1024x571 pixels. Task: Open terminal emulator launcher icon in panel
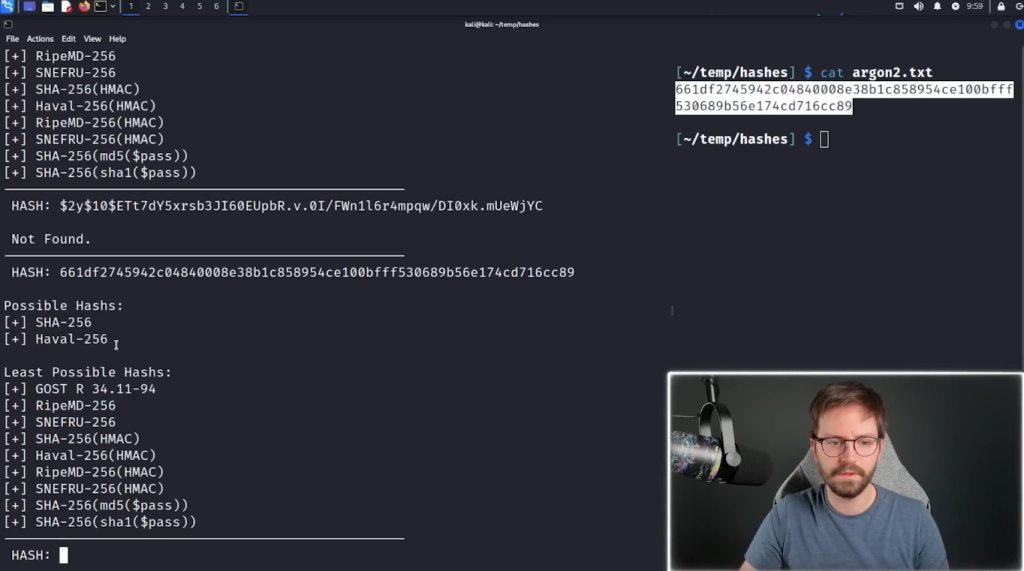pos(101,7)
